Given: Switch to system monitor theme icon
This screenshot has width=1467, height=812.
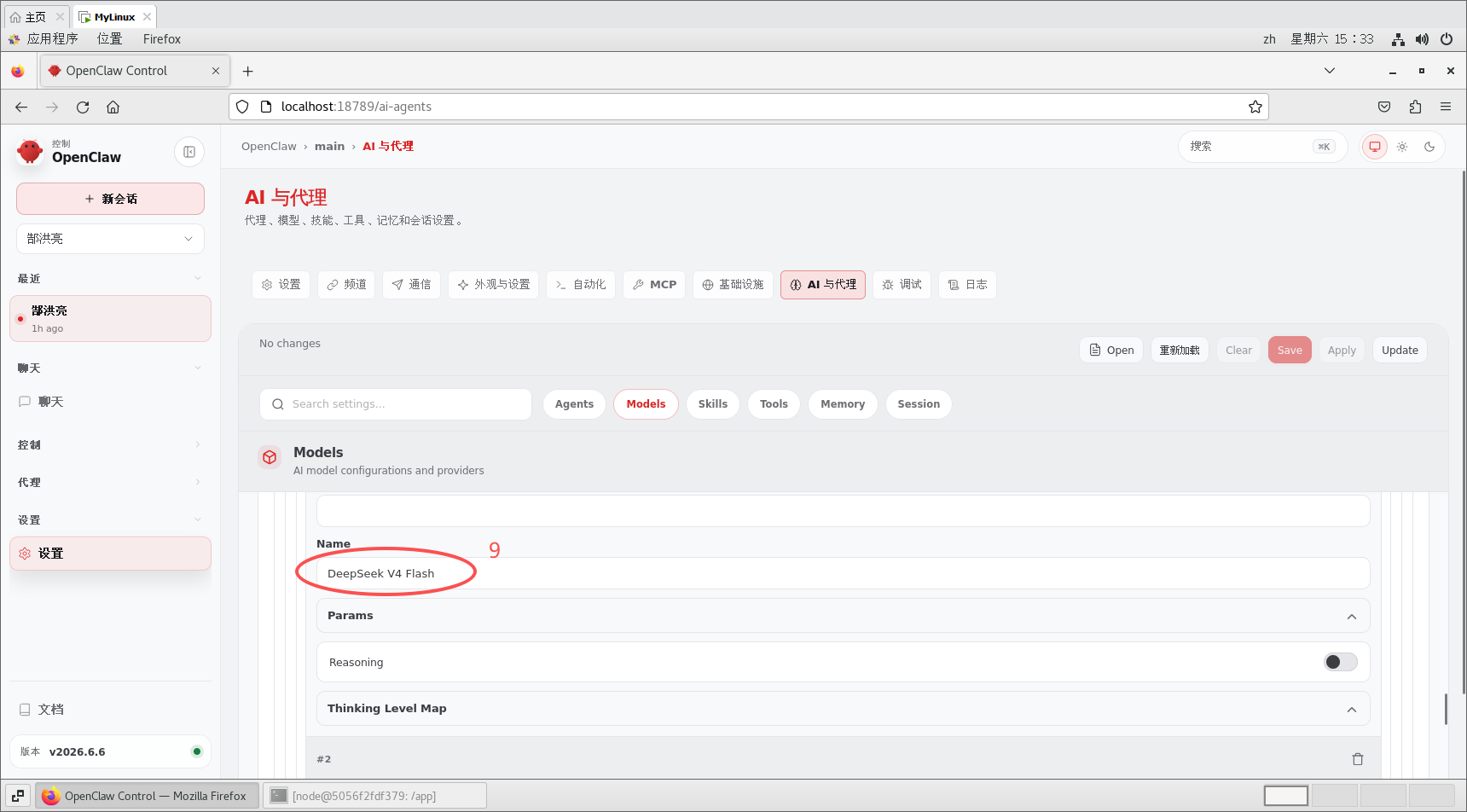Looking at the screenshot, I should coord(1375,147).
